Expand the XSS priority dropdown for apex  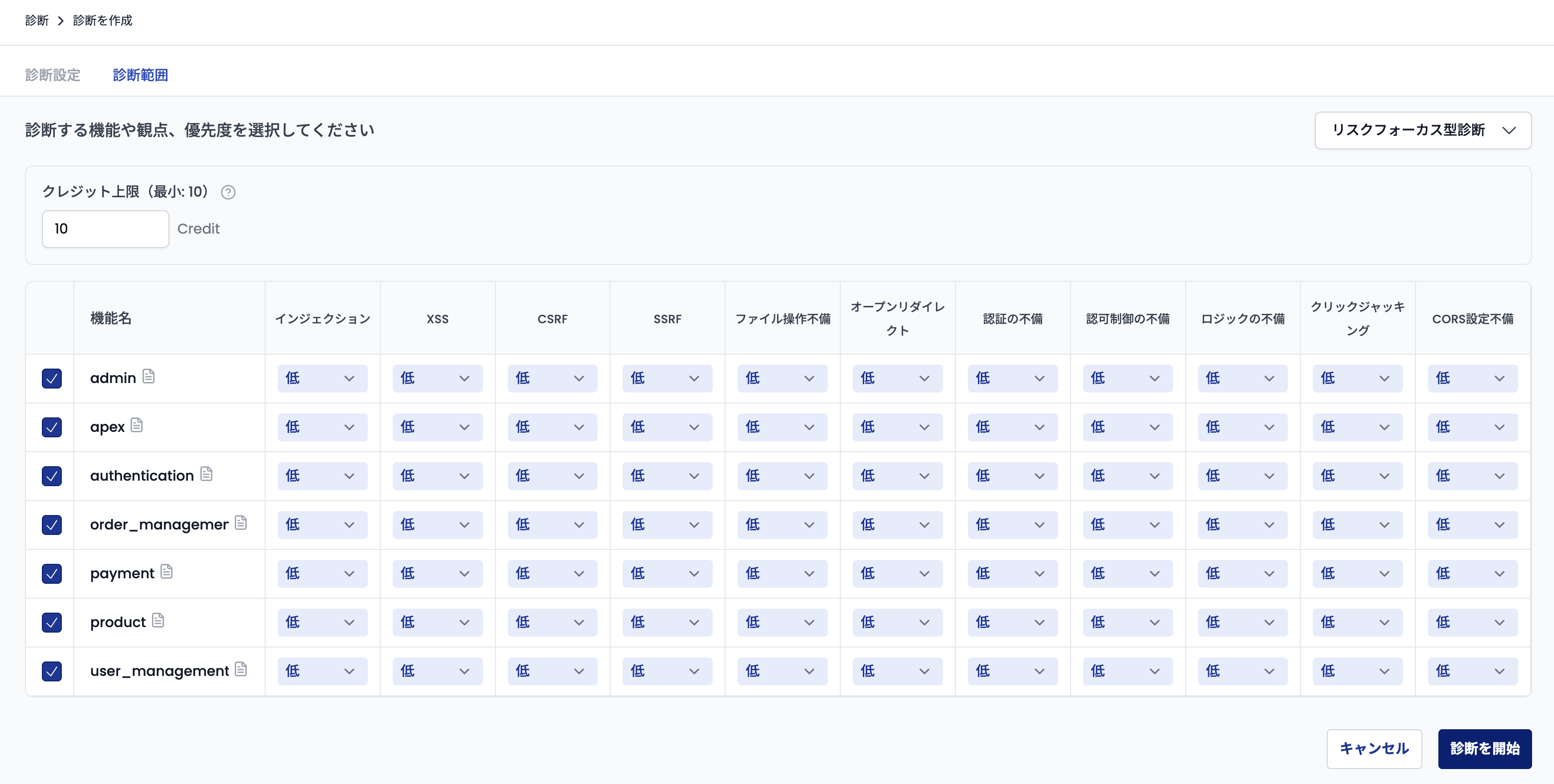pos(437,426)
